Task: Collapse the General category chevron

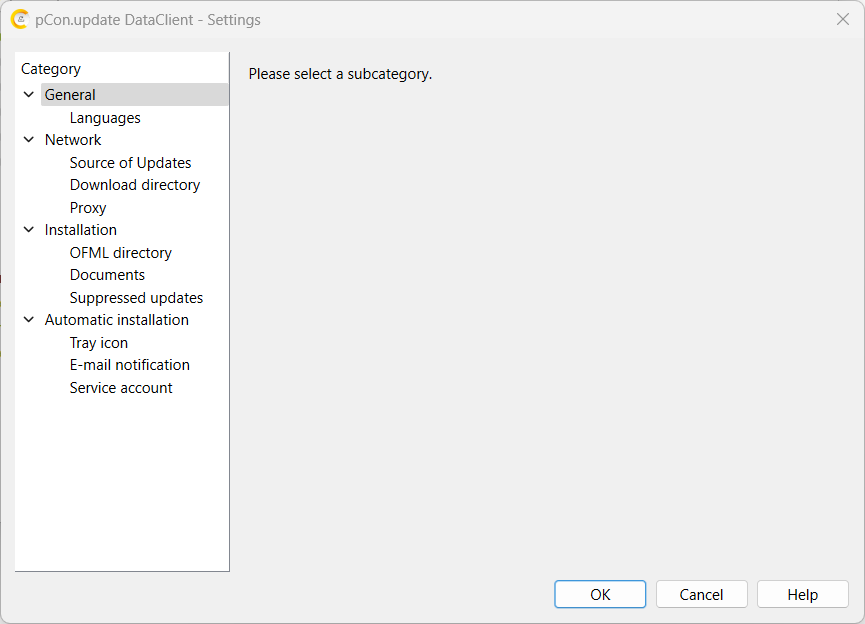Action: click(x=29, y=95)
